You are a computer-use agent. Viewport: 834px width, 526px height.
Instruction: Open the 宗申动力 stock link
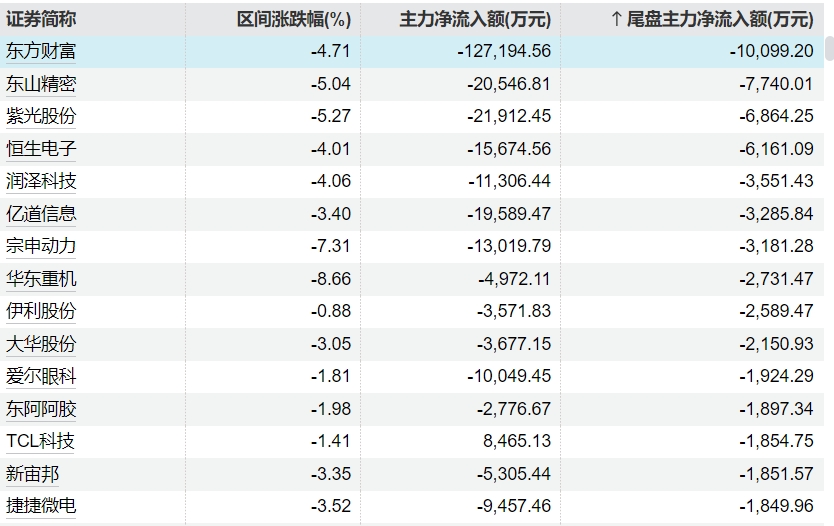point(41,246)
